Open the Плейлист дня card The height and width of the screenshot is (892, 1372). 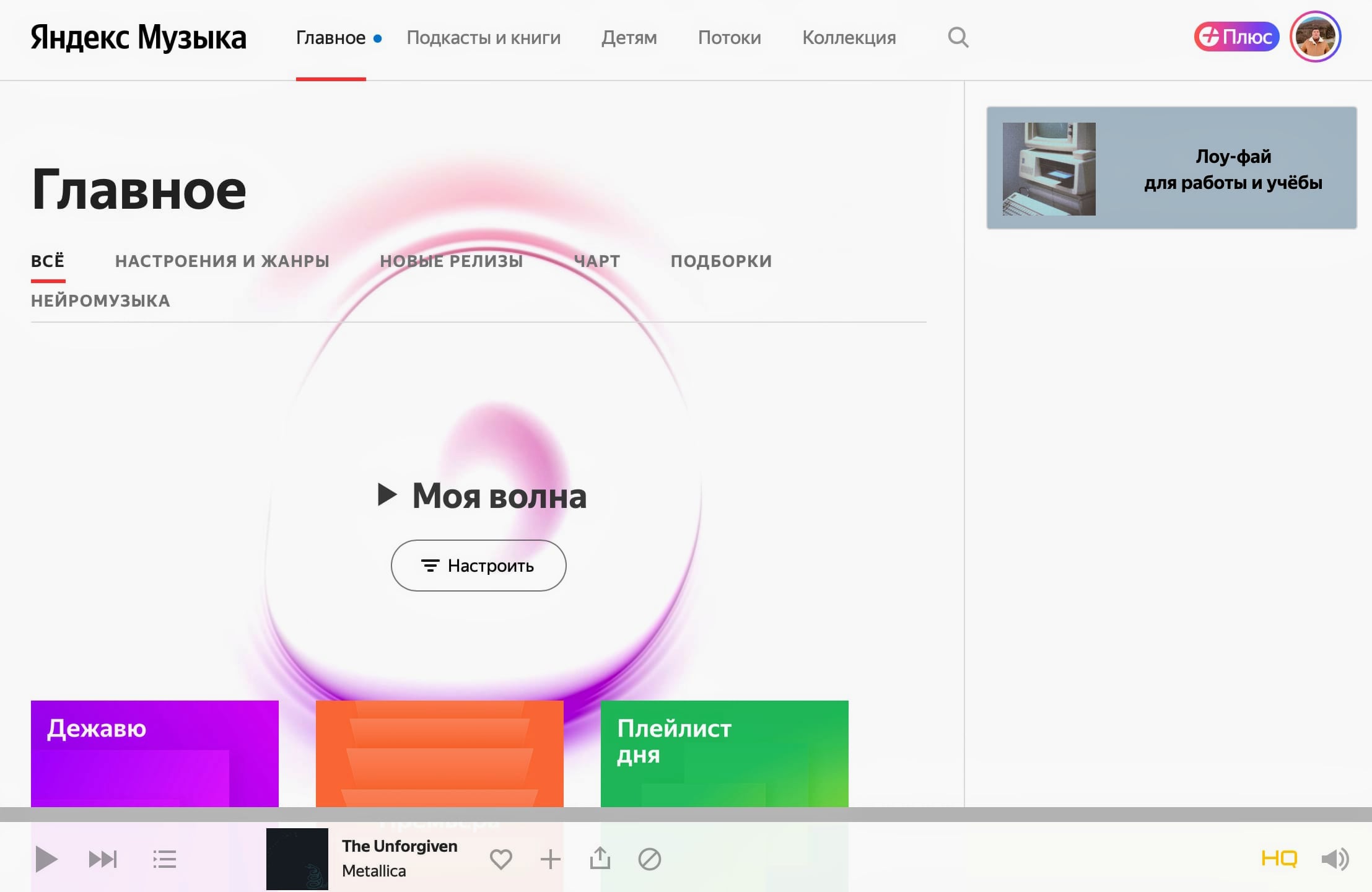coord(725,754)
